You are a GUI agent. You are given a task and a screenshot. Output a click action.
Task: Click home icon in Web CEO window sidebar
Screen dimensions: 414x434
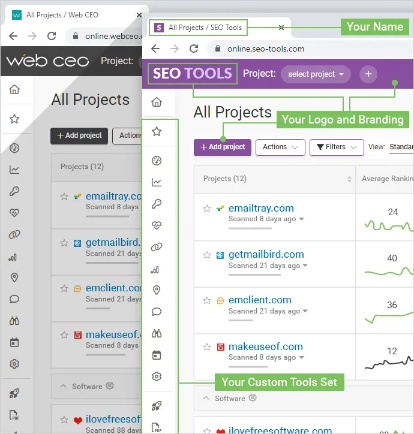(x=14, y=89)
